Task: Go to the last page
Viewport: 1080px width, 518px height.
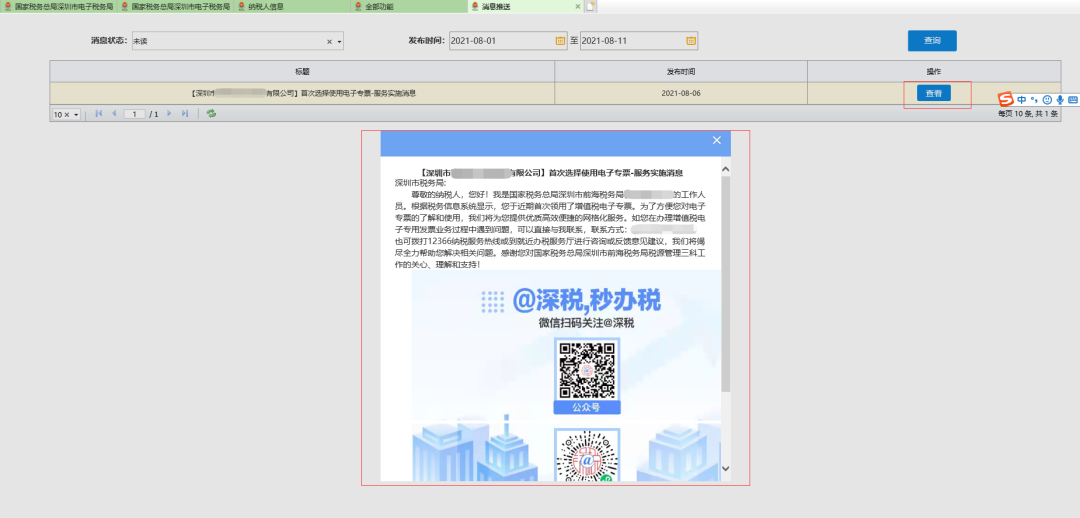Action: (x=185, y=114)
